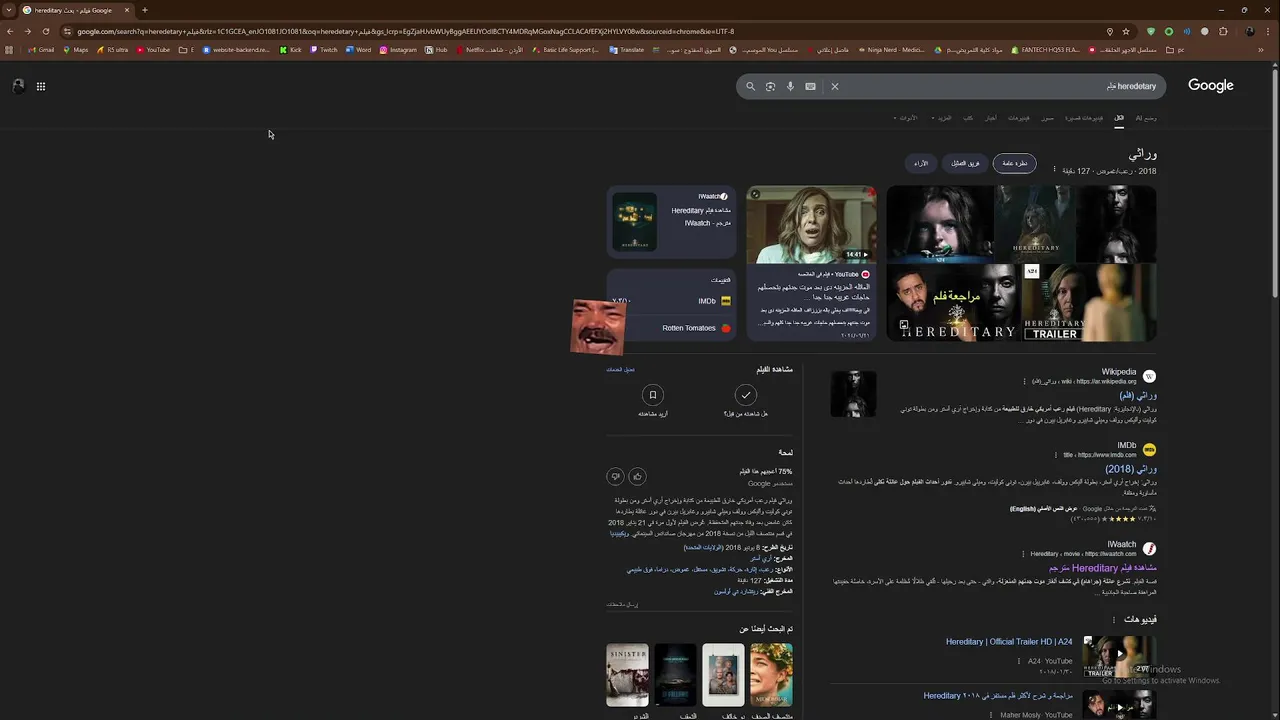Open the Google account avatar menu
This screenshot has height=720, width=1280.
[x=18, y=86]
